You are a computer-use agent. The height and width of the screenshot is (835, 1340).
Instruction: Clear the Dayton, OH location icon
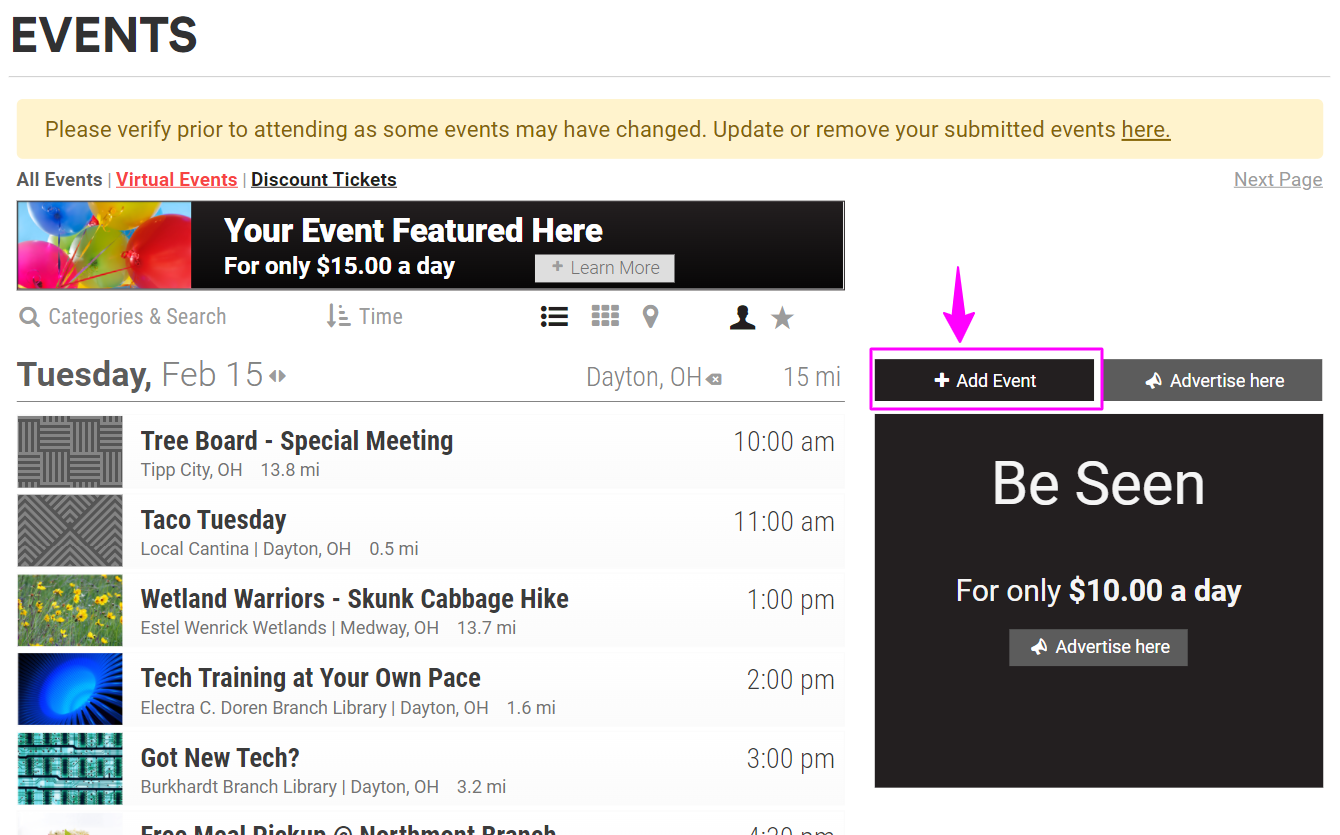pyautogui.click(x=714, y=379)
